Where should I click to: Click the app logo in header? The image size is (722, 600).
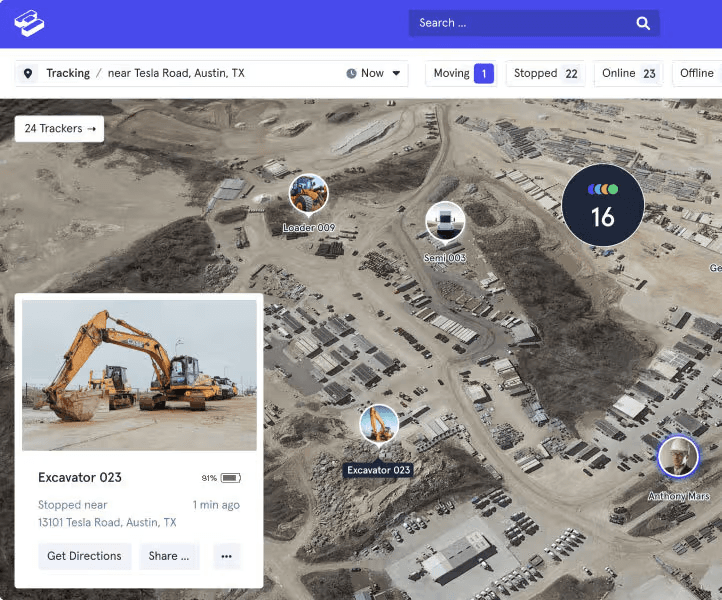(x=30, y=23)
